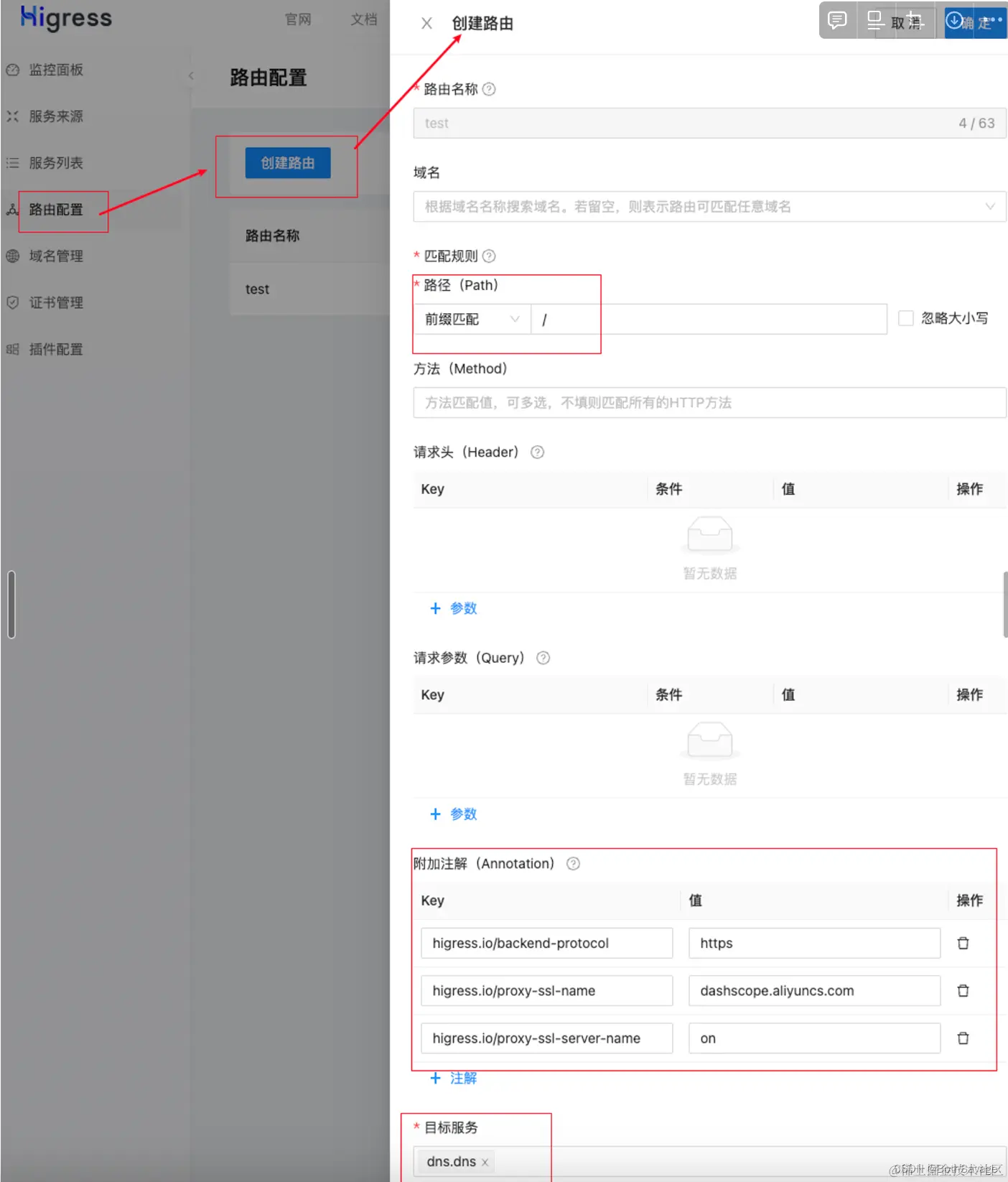Add a parameter under 请求参数 (Query)
Screen dimensions: 1008x1182
pyautogui.click(x=453, y=814)
